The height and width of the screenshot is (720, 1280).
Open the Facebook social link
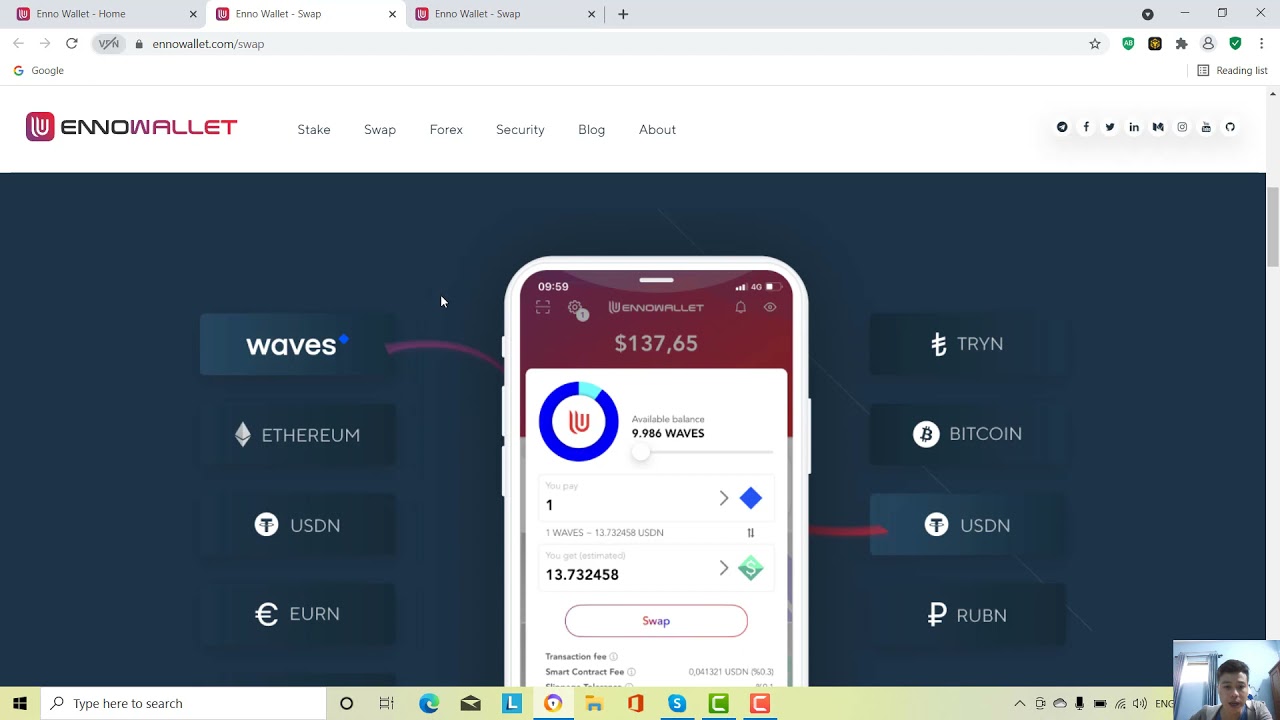point(1086,127)
